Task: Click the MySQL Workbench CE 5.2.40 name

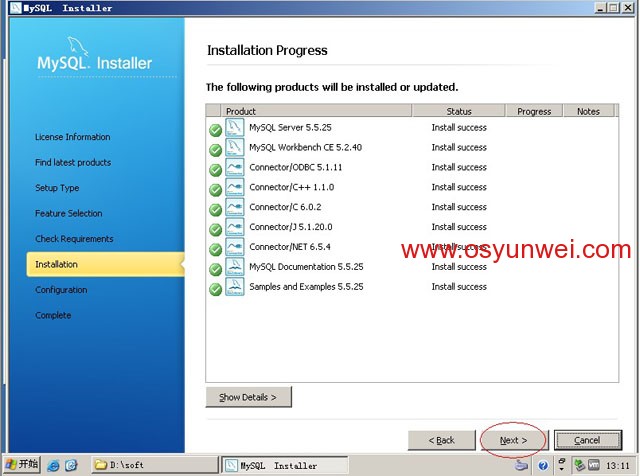Action: (305, 147)
